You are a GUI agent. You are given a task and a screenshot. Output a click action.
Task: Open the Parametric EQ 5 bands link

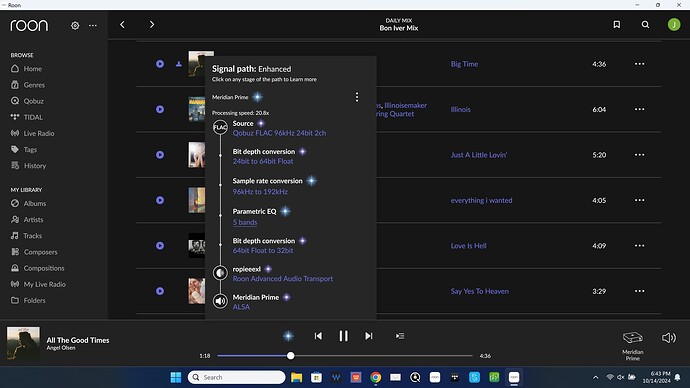[x=245, y=222]
